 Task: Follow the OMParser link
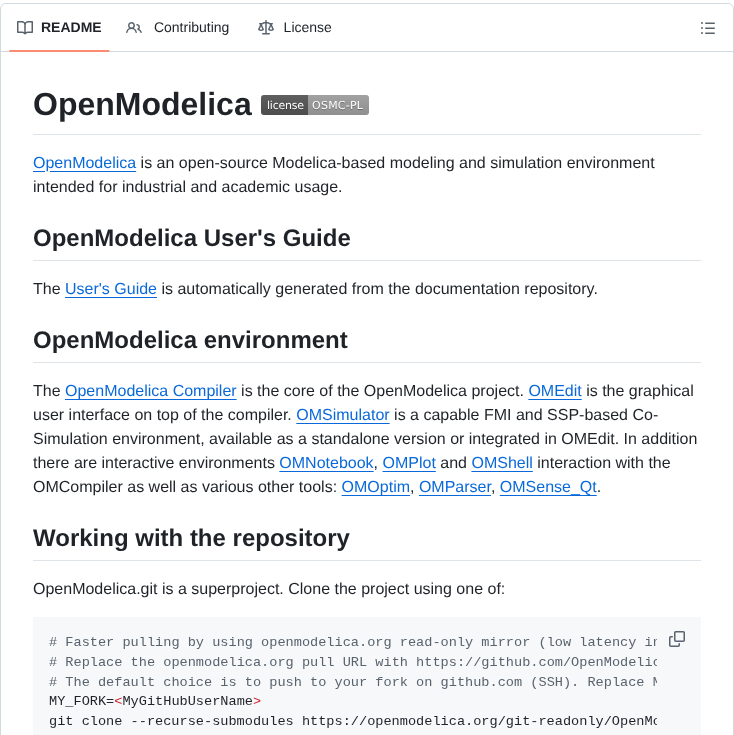point(455,487)
